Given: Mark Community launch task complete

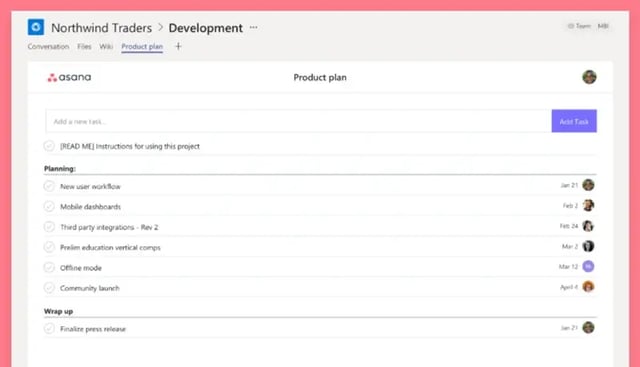Looking at the screenshot, I should pos(49,288).
